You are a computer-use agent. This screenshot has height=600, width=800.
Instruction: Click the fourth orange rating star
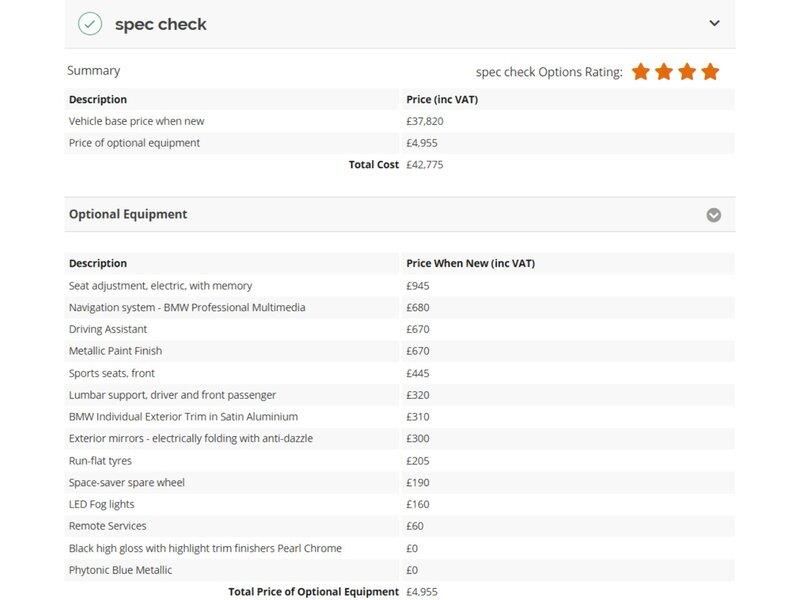710,71
